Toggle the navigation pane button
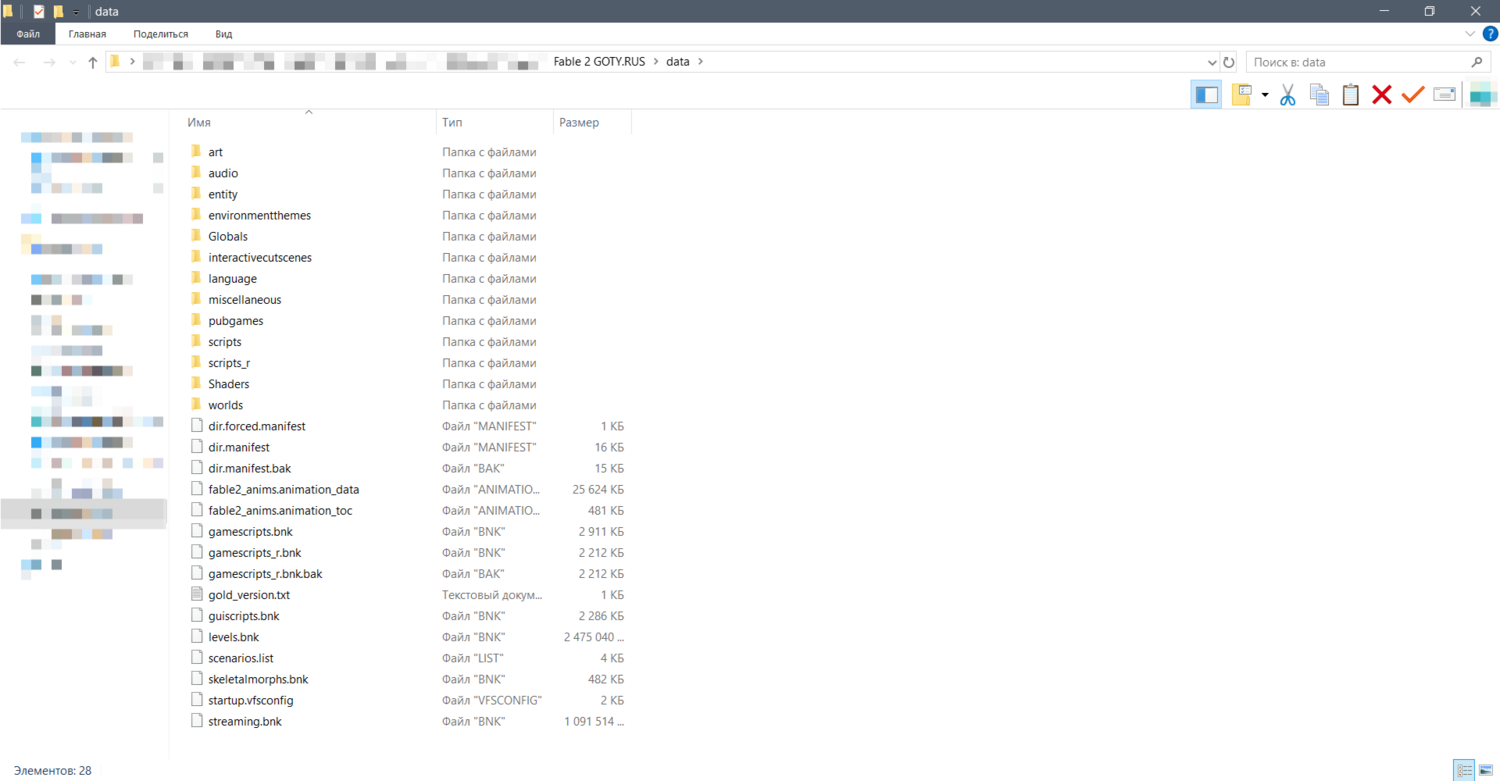1500x781 pixels. [1206, 95]
